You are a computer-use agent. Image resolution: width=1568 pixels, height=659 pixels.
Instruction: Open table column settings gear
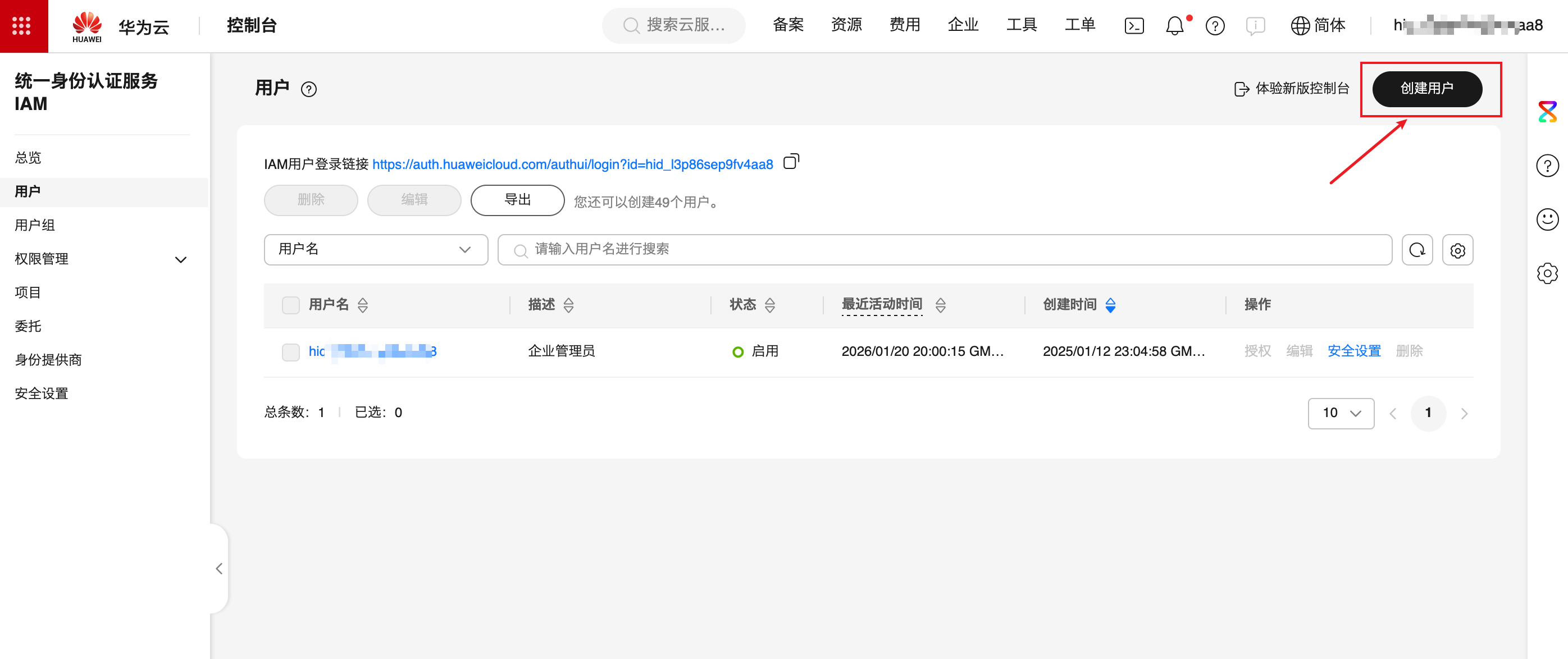(1457, 250)
